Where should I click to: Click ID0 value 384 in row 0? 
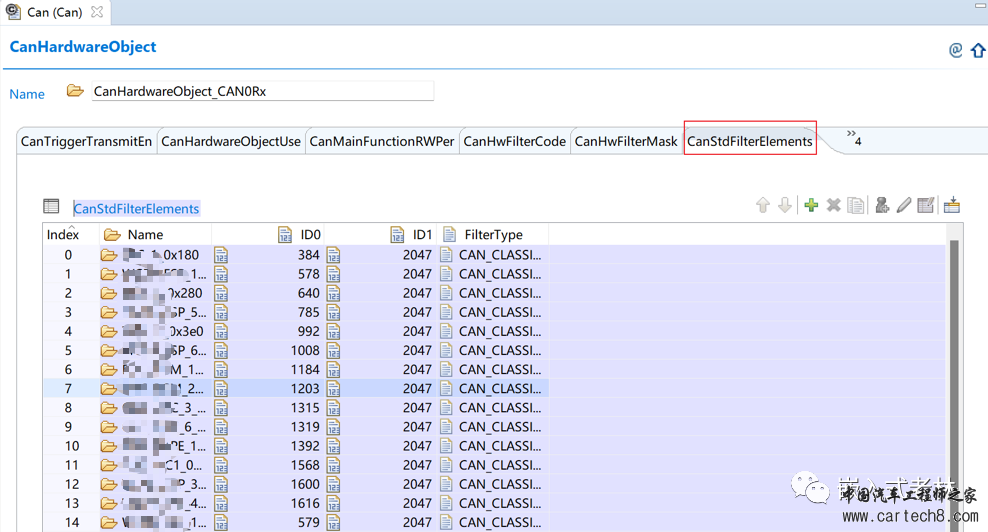pos(309,255)
